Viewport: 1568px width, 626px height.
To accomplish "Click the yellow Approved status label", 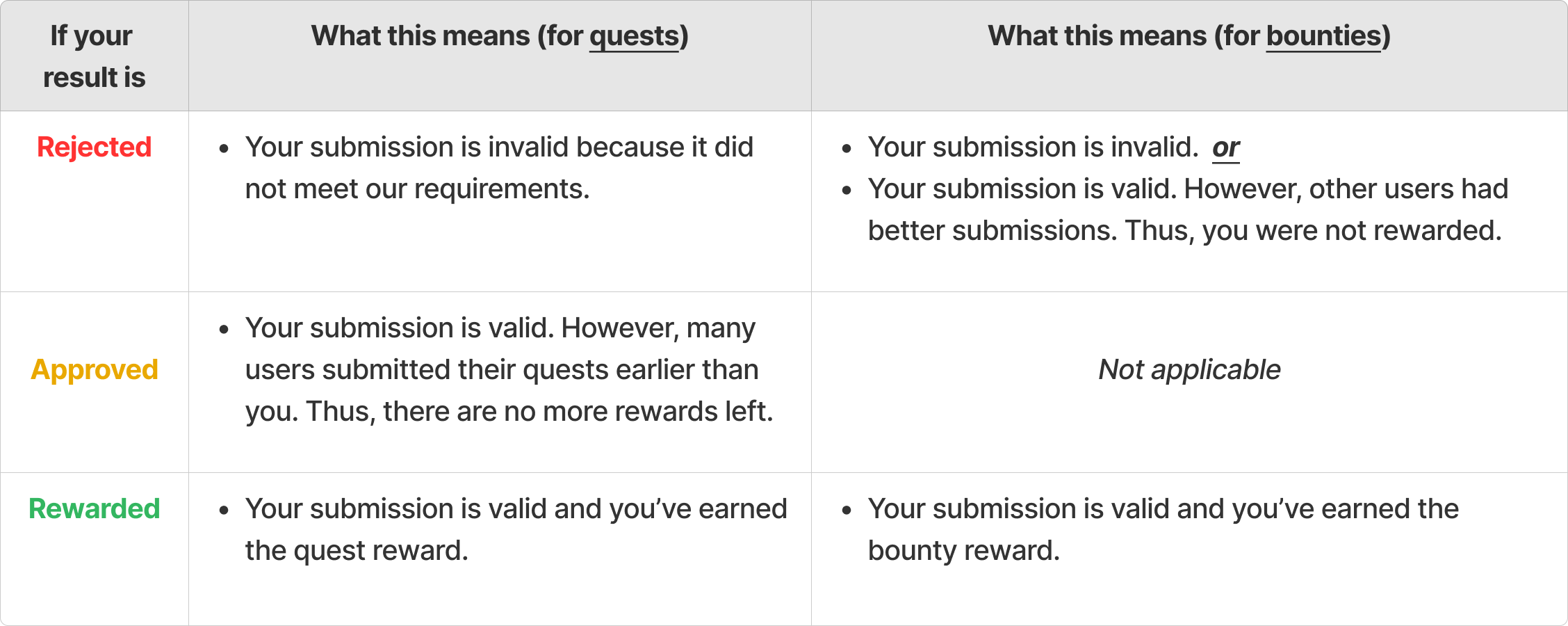I will (94, 370).
